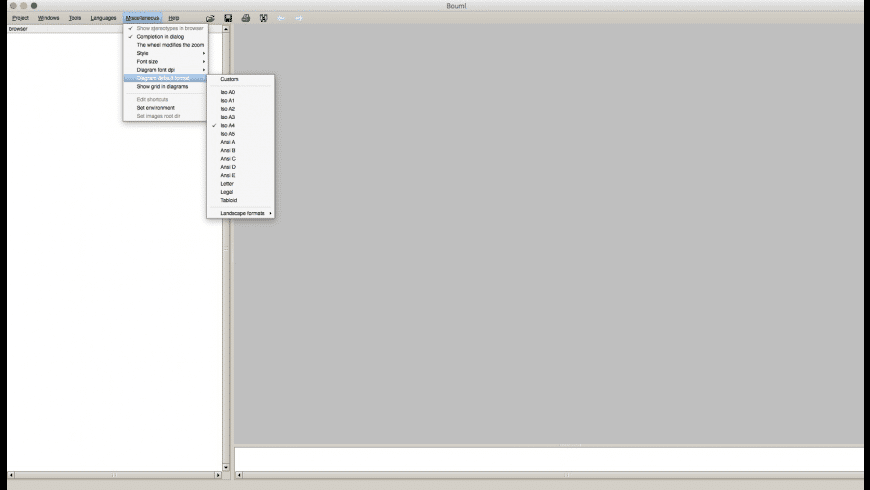
Task: Click the Edit shortcuts entry
Action: coord(165,99)
